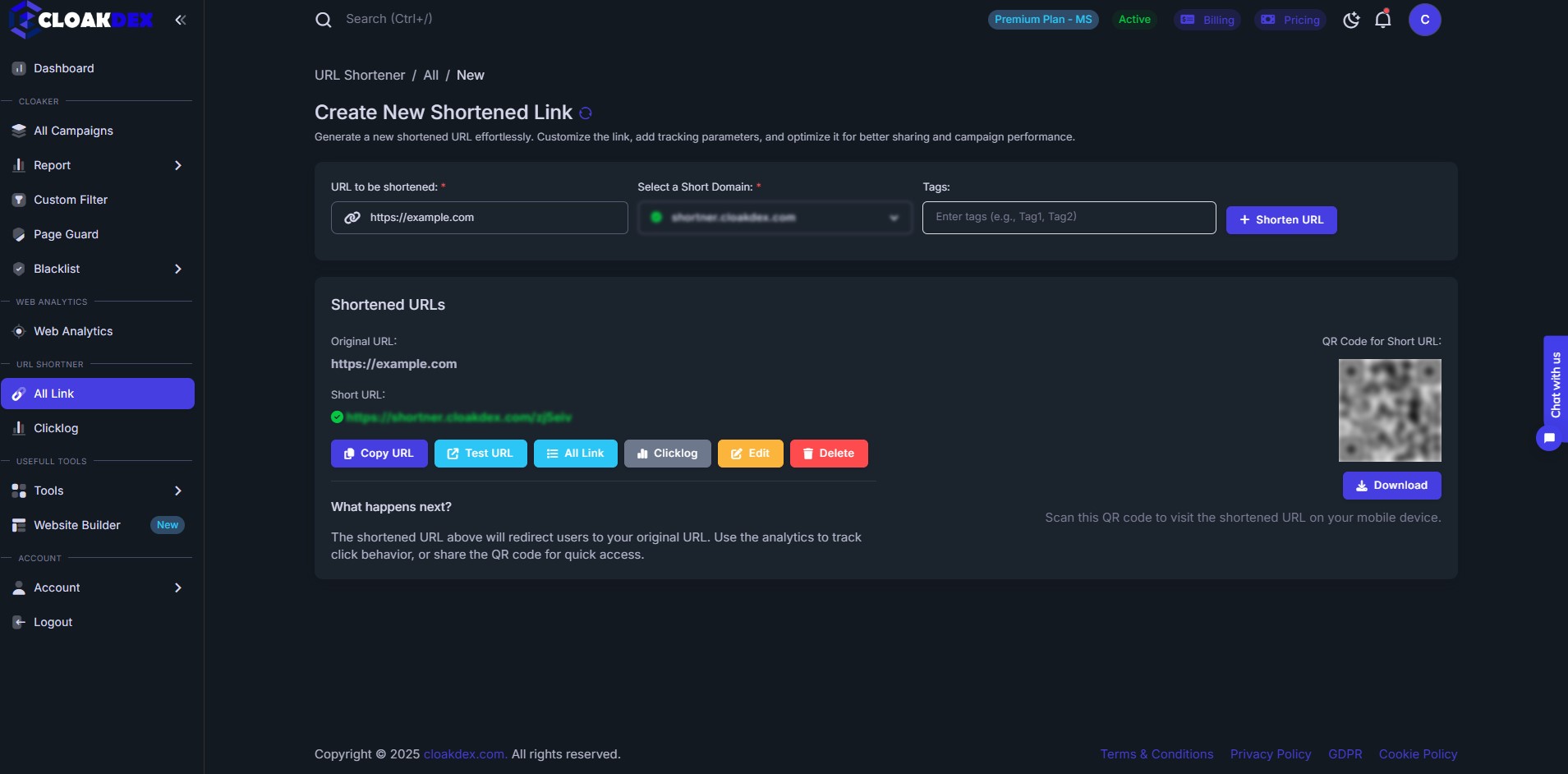Click the Dashboard sidebar icon

pyautogui.click(x=19, y=68)
